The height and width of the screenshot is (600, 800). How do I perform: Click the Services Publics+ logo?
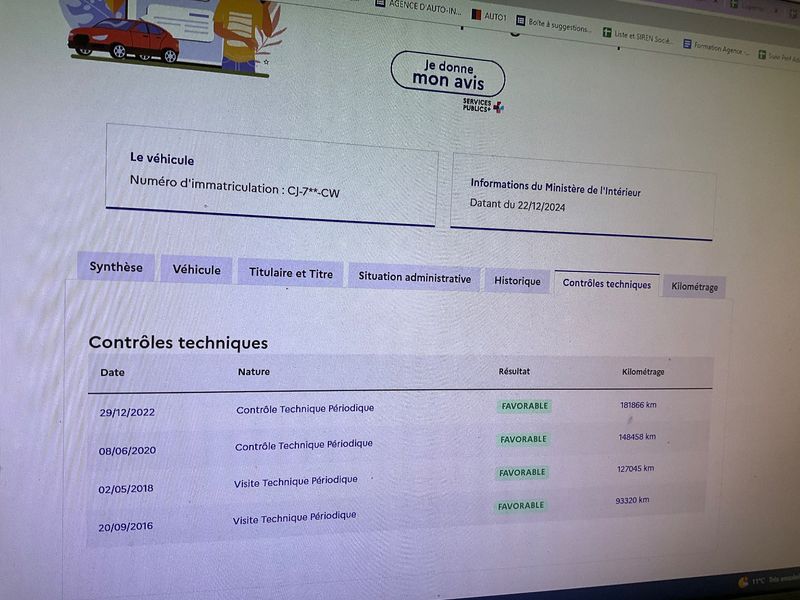tap(483, 106)
